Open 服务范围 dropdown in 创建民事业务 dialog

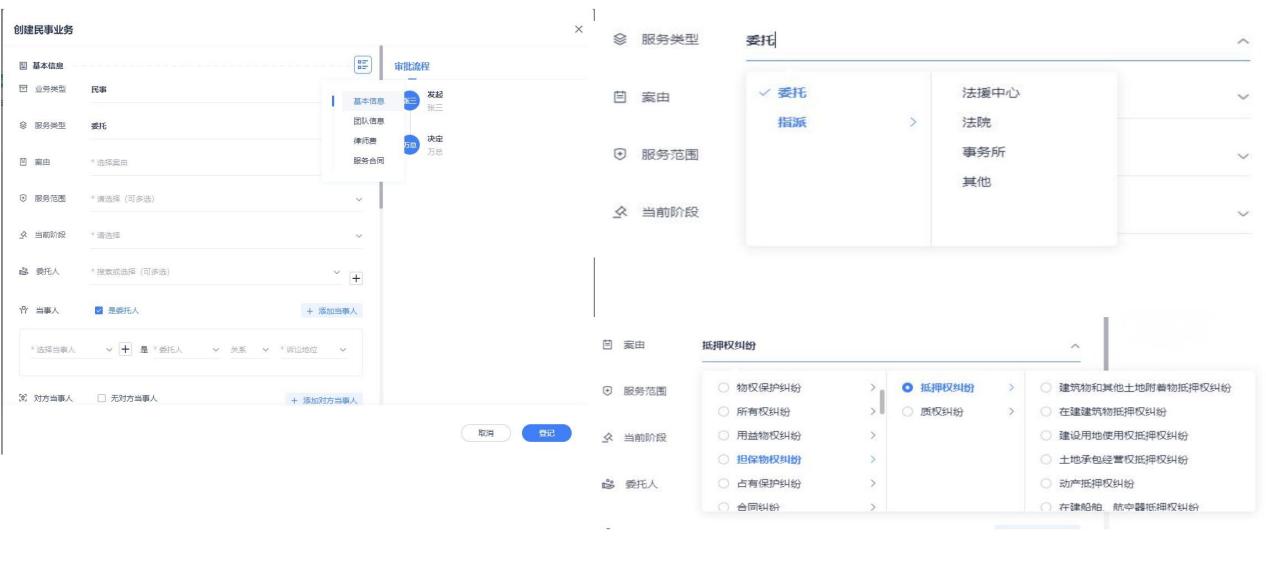(358, 199)
